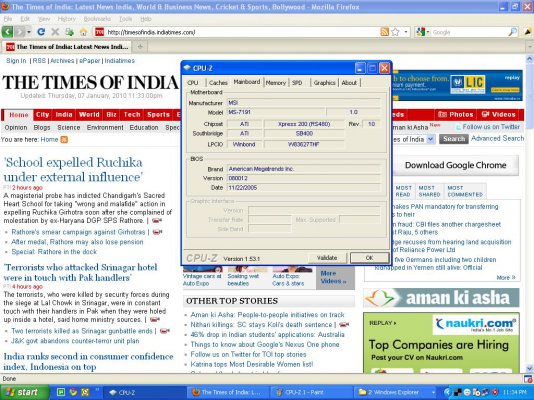Click the TOI site favicon in address bar

point(99,32)
